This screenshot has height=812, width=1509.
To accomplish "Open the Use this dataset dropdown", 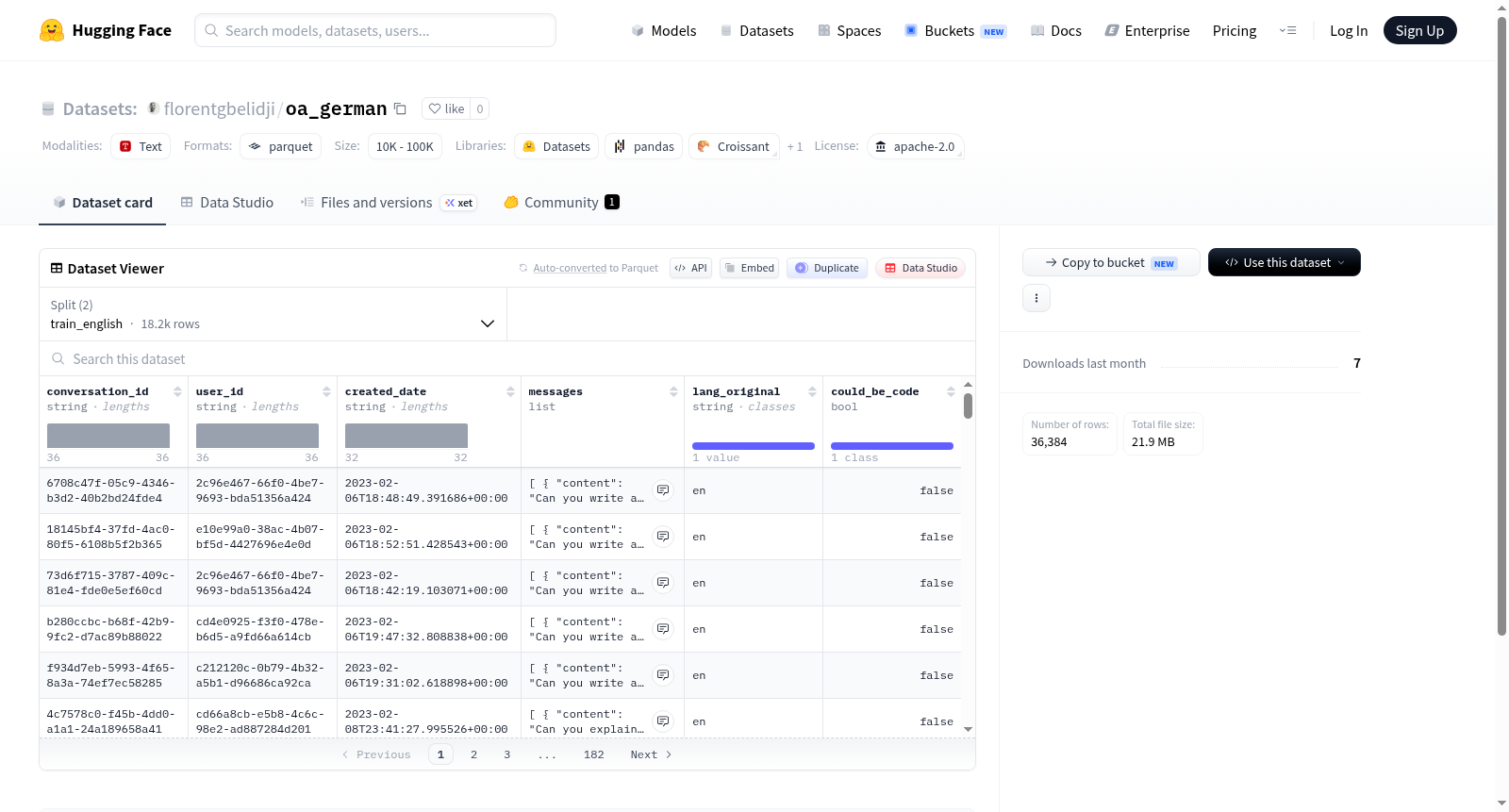I will 1284,262.
